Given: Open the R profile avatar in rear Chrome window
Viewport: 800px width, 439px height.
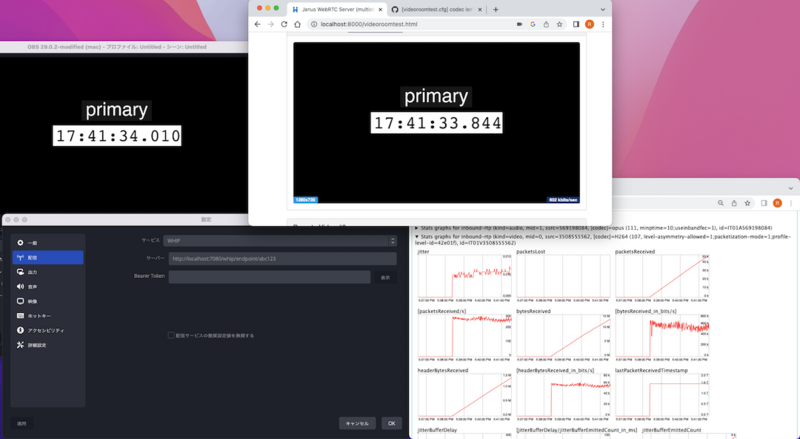Looking at the screenshot, I should point(777,203).
